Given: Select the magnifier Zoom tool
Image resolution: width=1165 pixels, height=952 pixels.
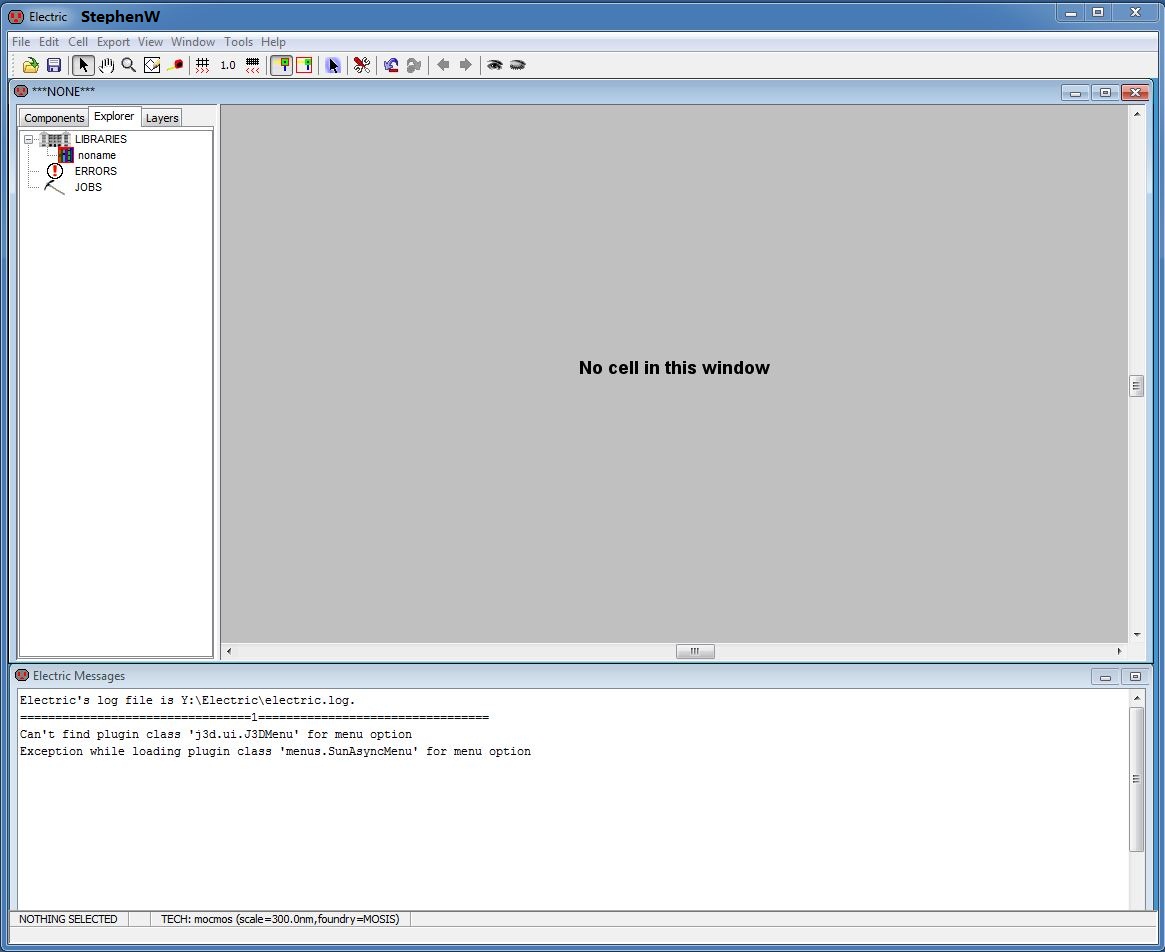Looking at the screenshot, I should (129, 65).
